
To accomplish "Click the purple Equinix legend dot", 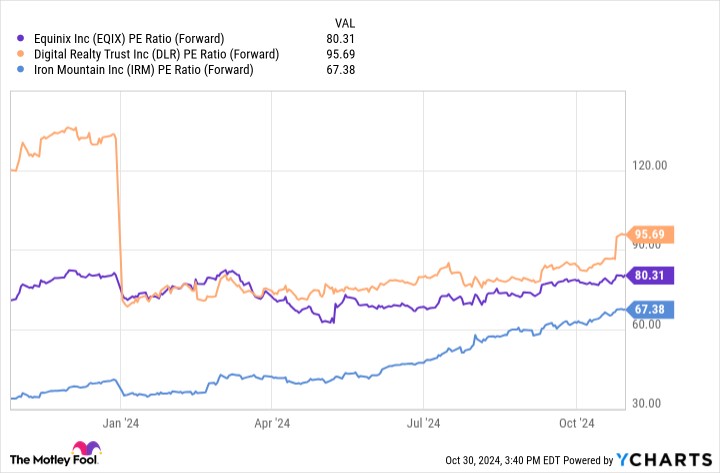I will coord(20,39).
